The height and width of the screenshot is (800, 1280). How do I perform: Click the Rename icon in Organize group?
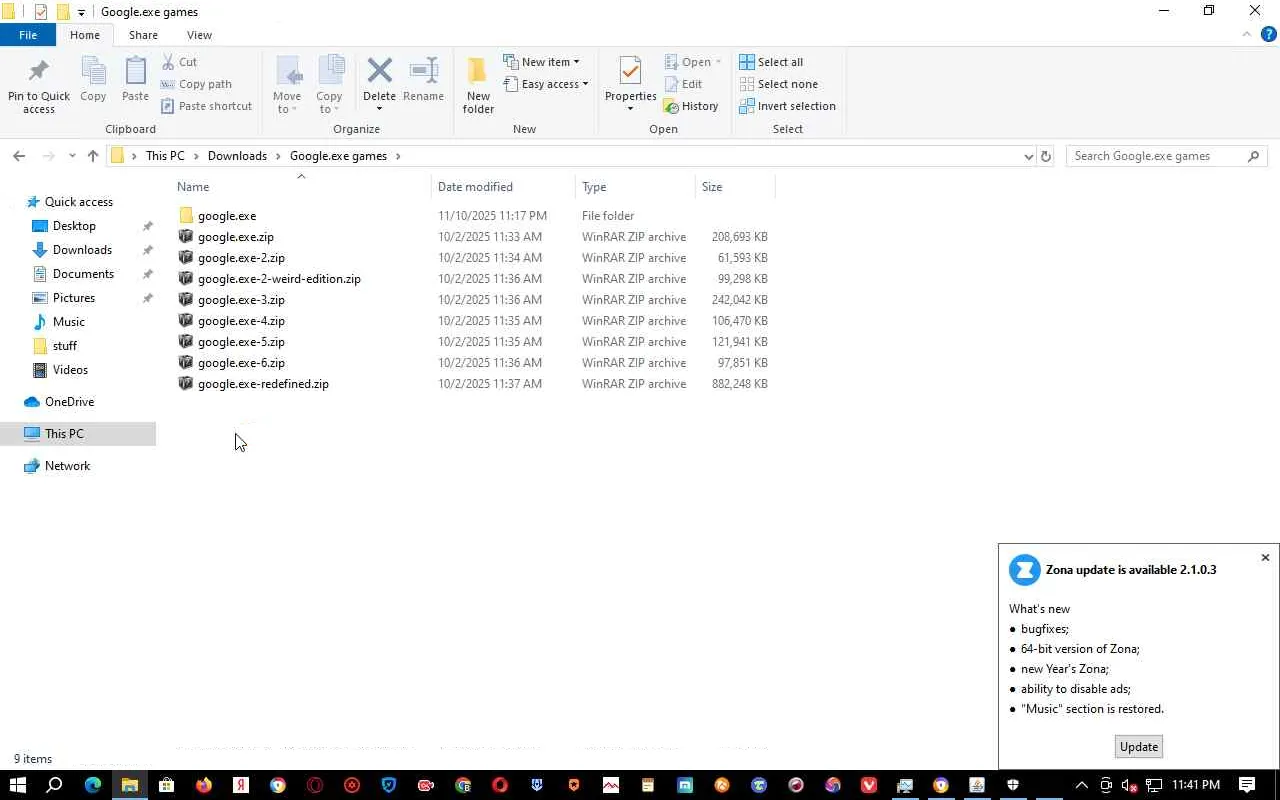pos(423,80)
